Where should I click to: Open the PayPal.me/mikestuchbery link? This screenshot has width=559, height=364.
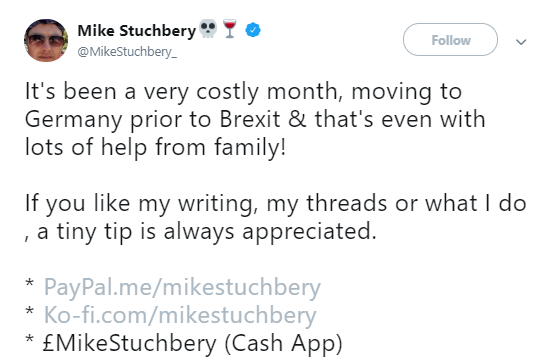(x=182, y=287)
